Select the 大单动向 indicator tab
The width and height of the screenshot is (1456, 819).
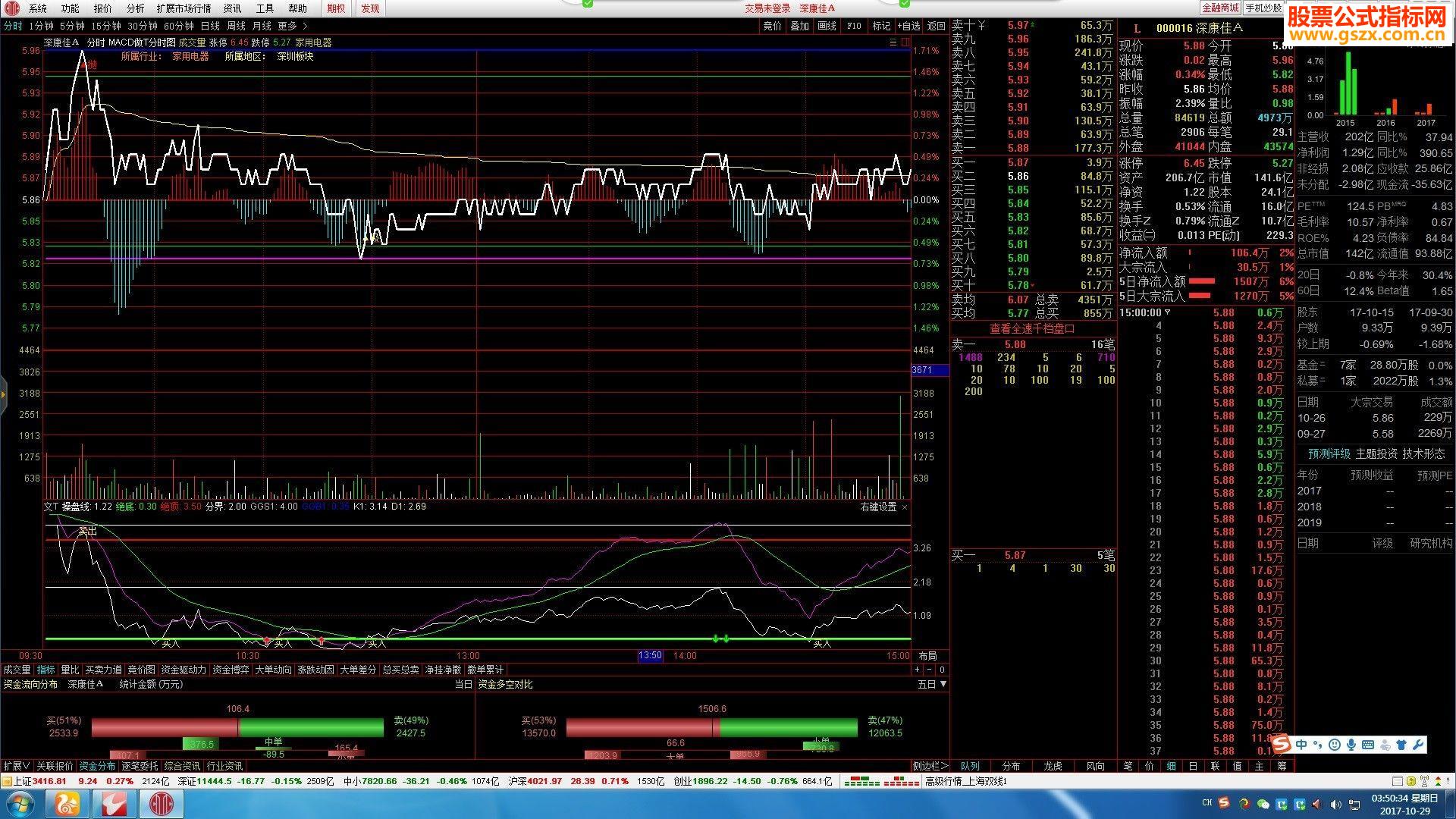point(273,670)
